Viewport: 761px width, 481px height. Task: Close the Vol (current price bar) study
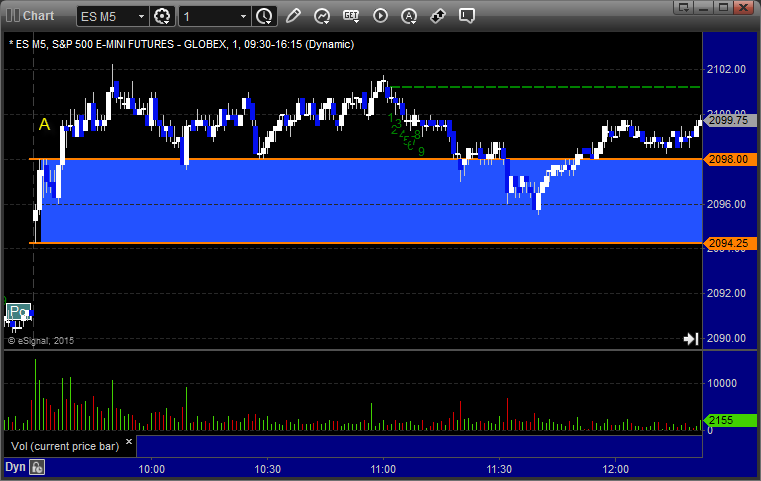tap(129, 442)
